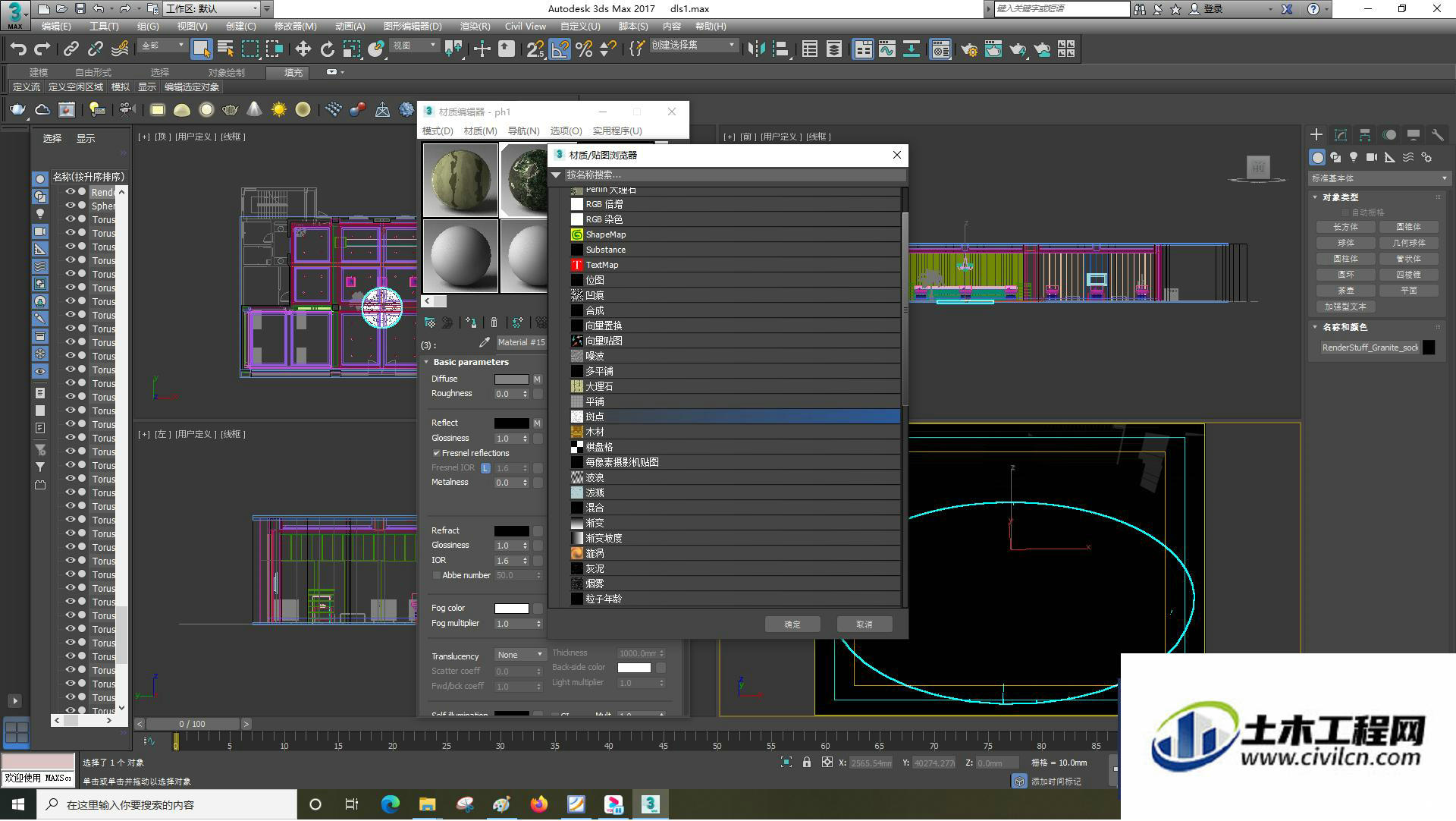Image resolution: width=1456 pixels, height=821 pixels.
Task: Open selection filter 全部 dropdown
Action: coord(162,46)
